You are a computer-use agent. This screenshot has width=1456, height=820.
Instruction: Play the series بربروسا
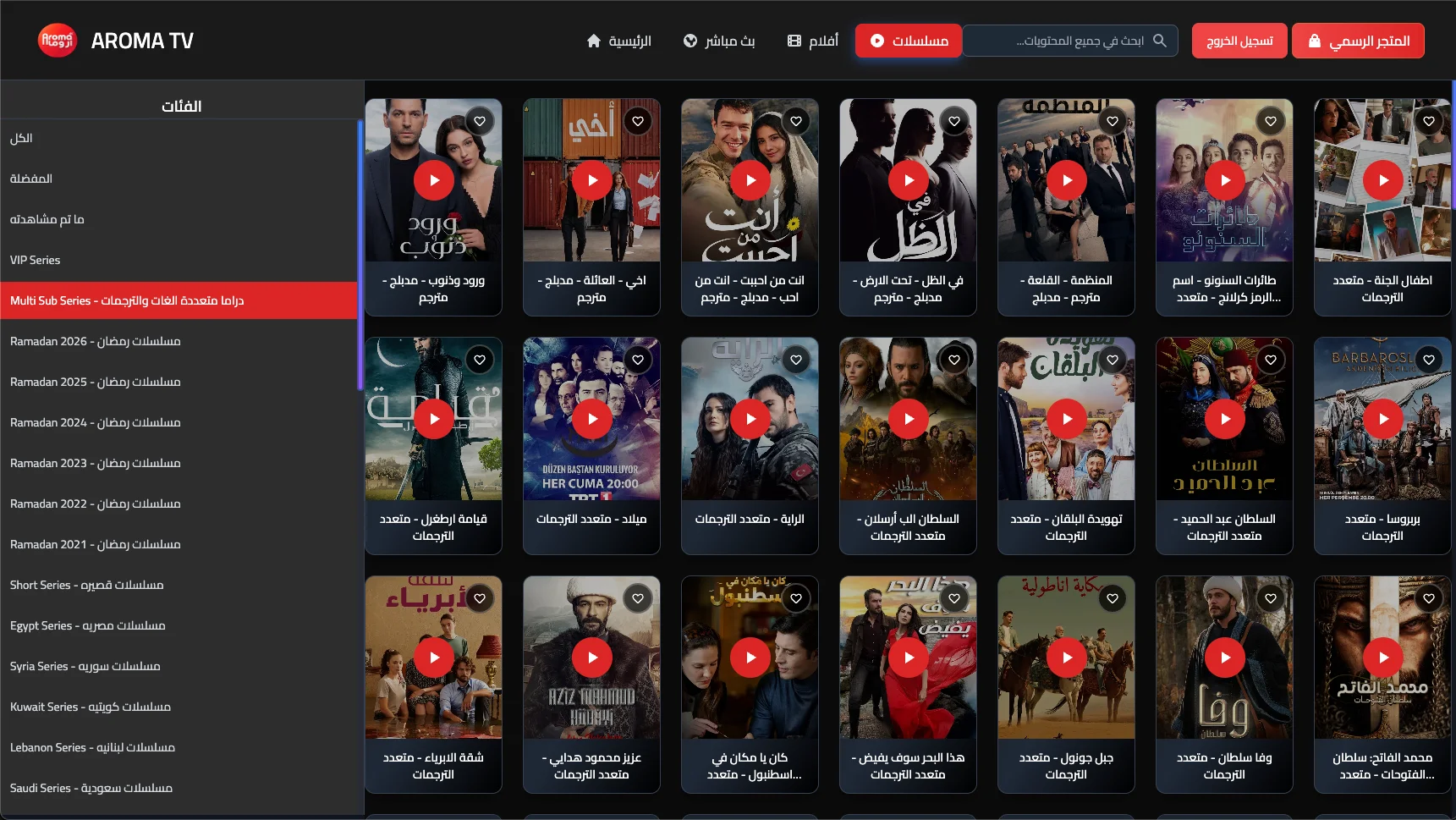1383,419
